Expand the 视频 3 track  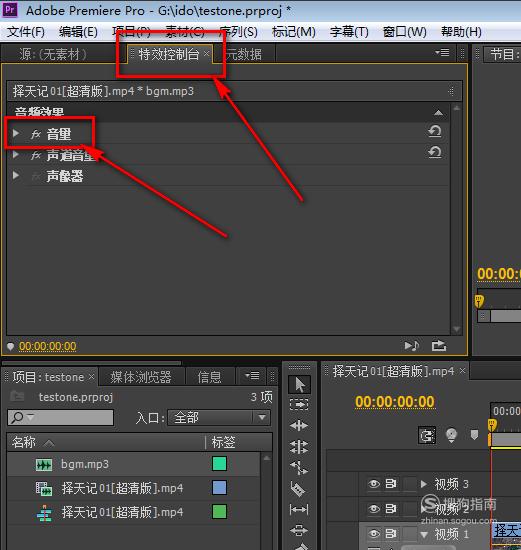coord(424,484)
